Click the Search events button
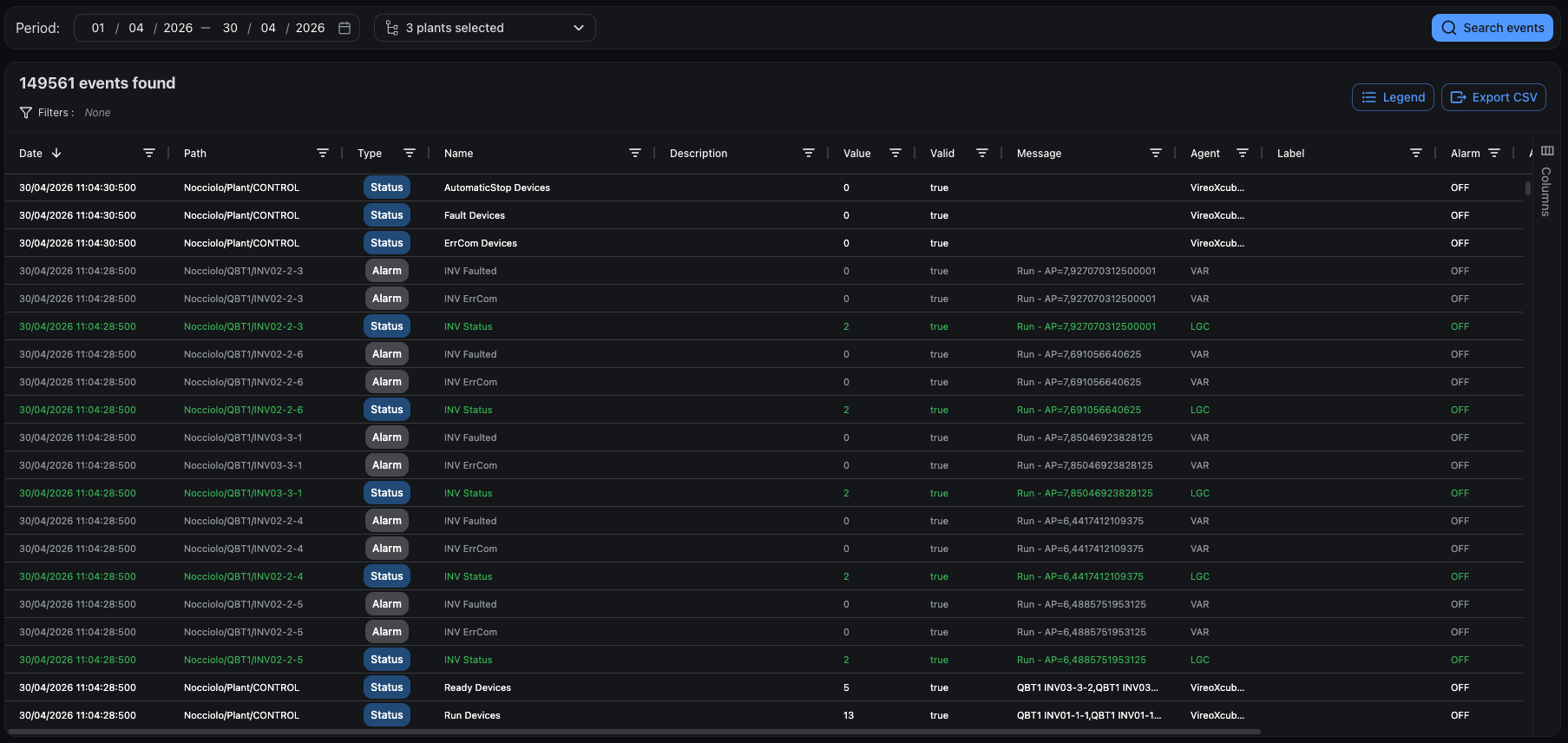This screenshot has width=1568, height=743. pyautogui.click(x=1493, y=28)
